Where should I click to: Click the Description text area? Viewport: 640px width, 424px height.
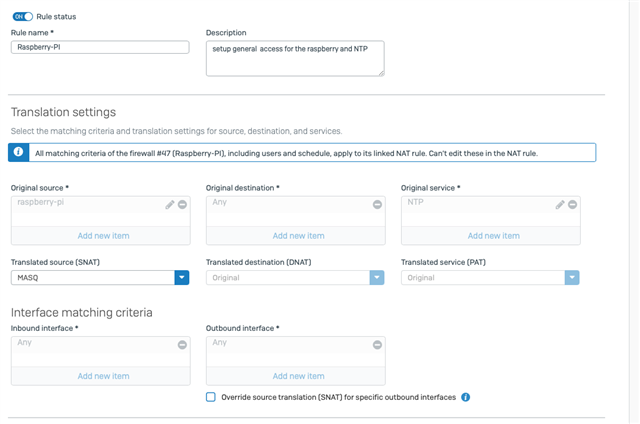295,58
